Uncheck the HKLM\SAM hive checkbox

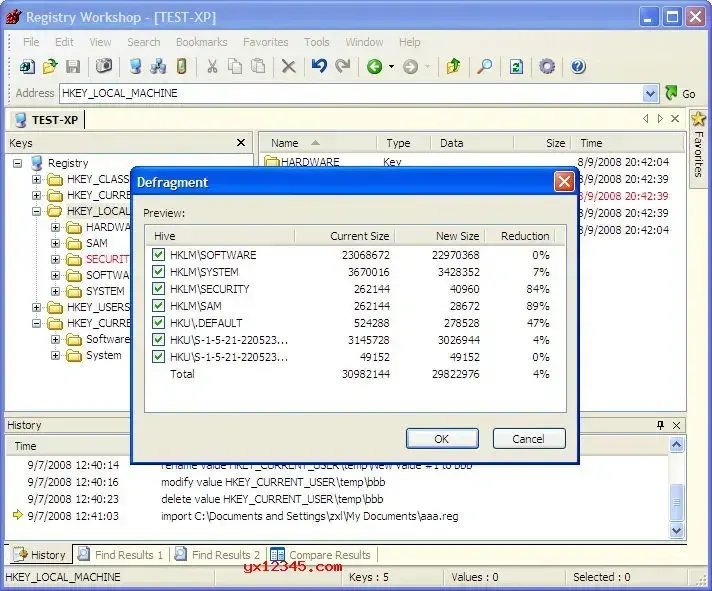tap(158, 305)
